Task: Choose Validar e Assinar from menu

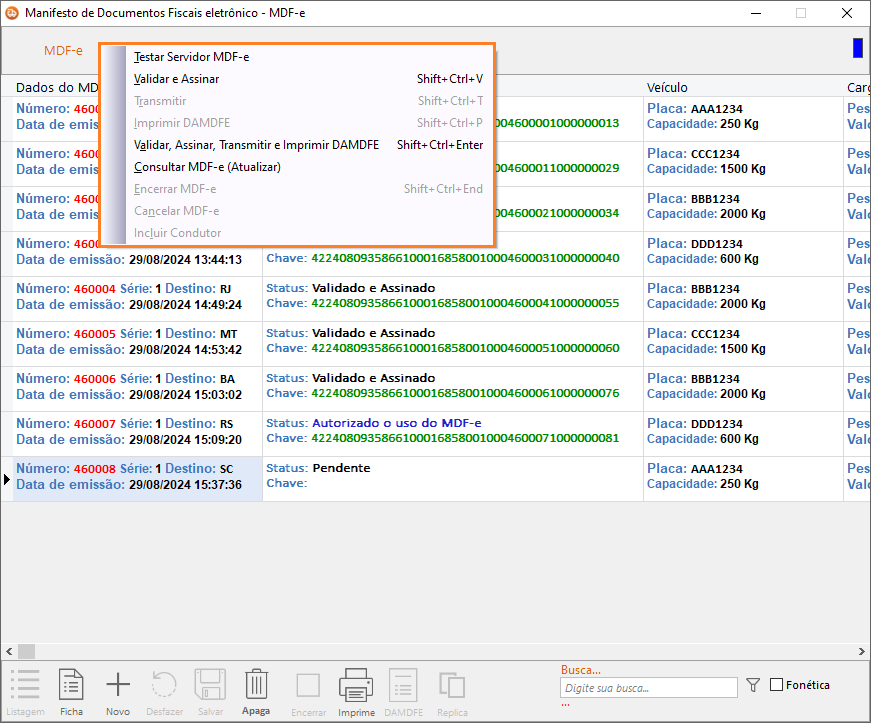Action: [177, 79]
